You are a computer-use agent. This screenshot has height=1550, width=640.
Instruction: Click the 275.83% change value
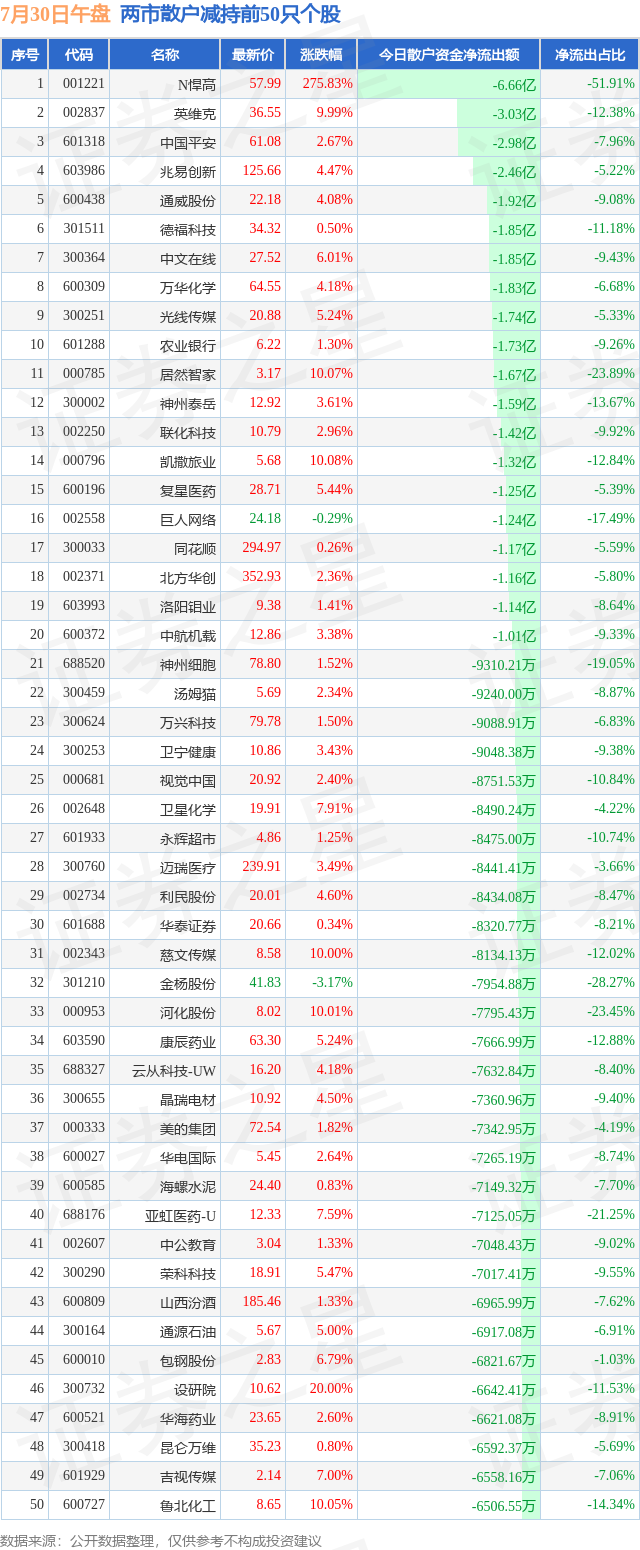click(329, 84)
